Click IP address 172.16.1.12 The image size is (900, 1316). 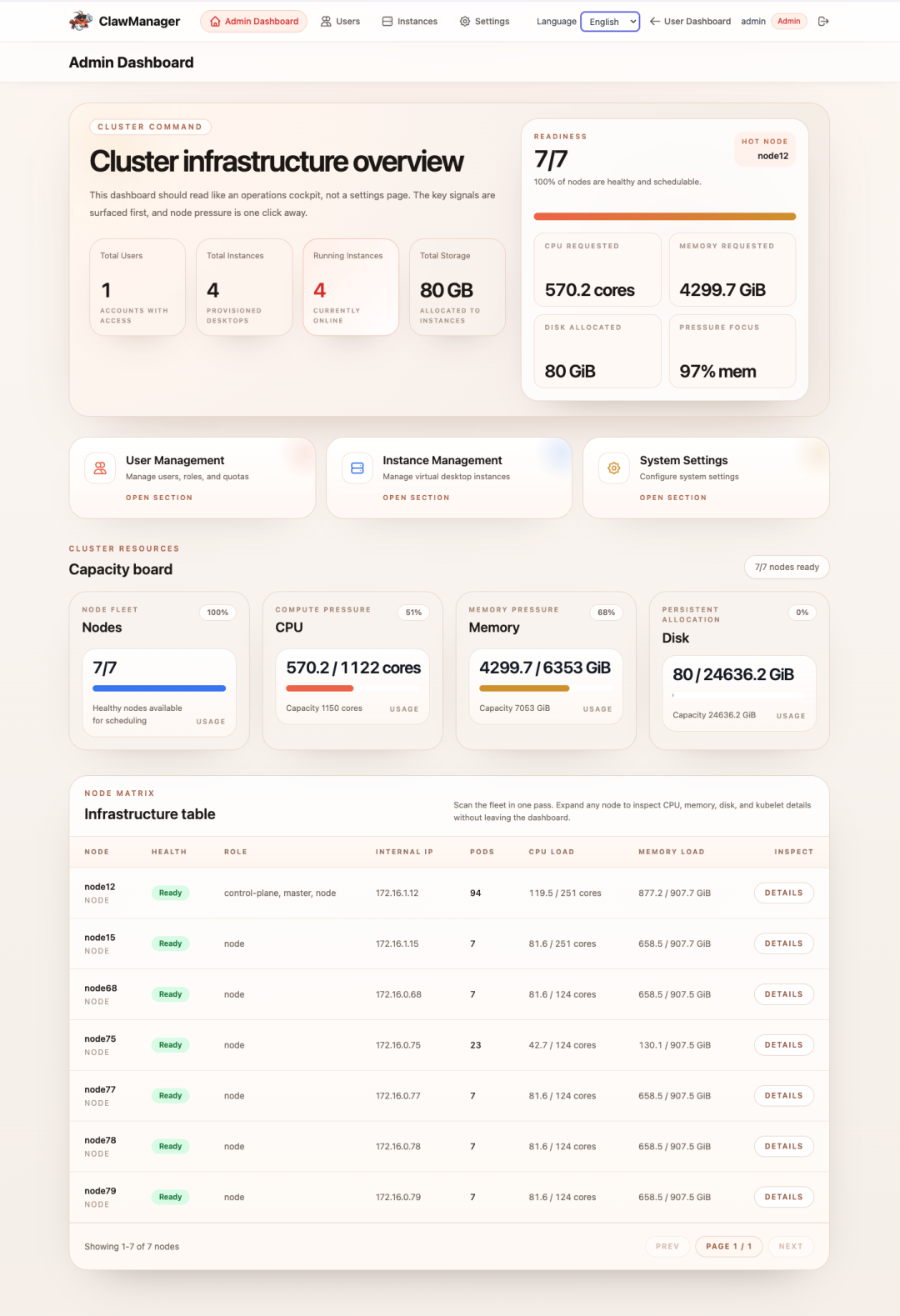397,893
